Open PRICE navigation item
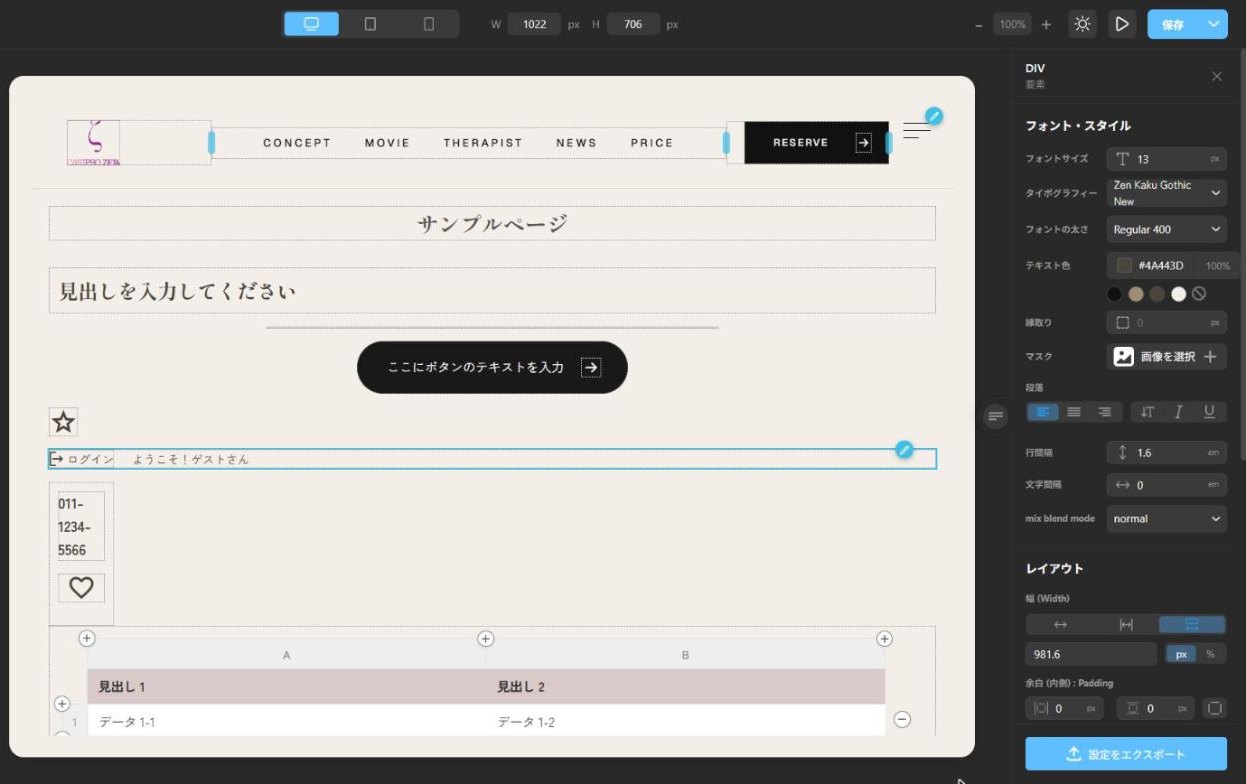 (x=652, y=143)
